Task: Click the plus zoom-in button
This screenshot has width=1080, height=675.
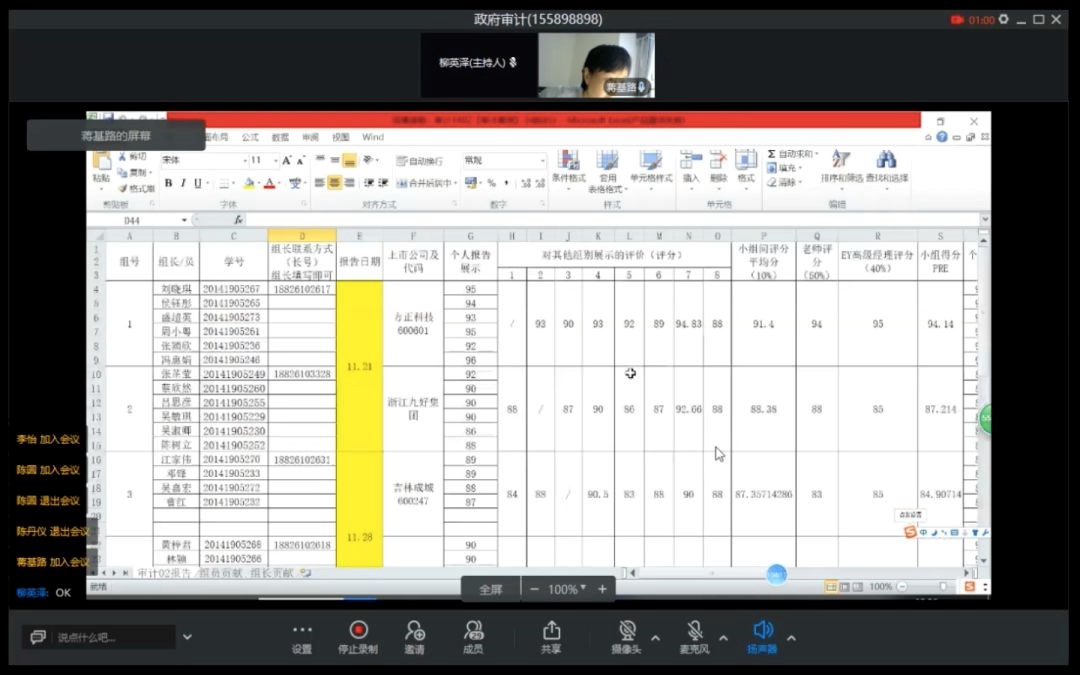Action: [x=602, y=589]
